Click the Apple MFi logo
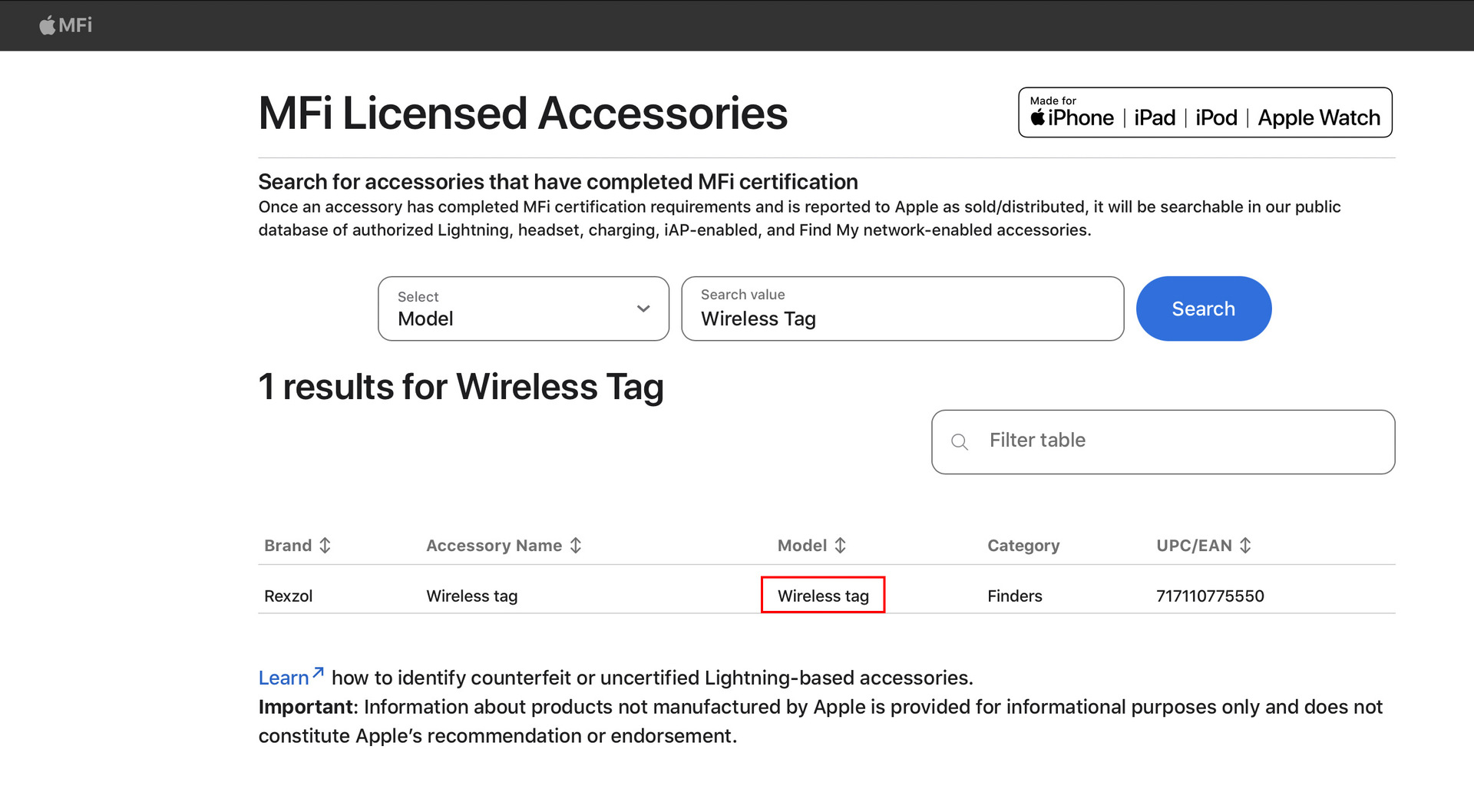Screen dimensions: 1474x812 click(x=65, y=25)
